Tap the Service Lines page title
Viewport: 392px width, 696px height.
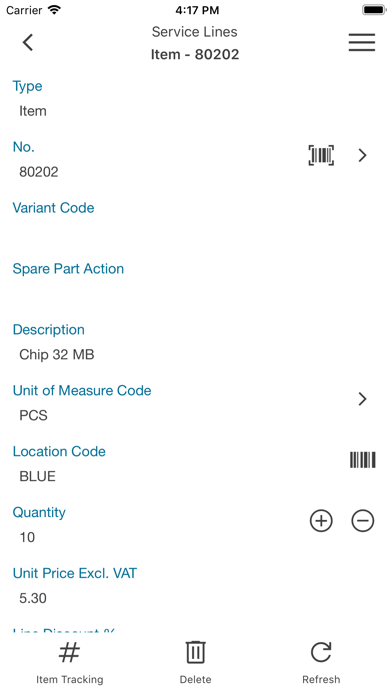point(194,32)
